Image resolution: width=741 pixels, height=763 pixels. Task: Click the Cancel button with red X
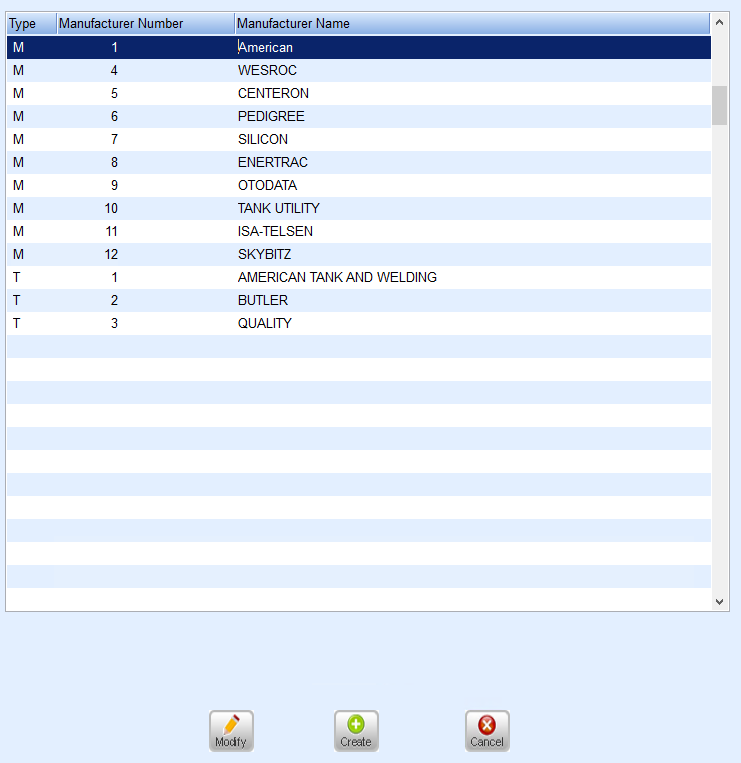[x=487, y=731]
